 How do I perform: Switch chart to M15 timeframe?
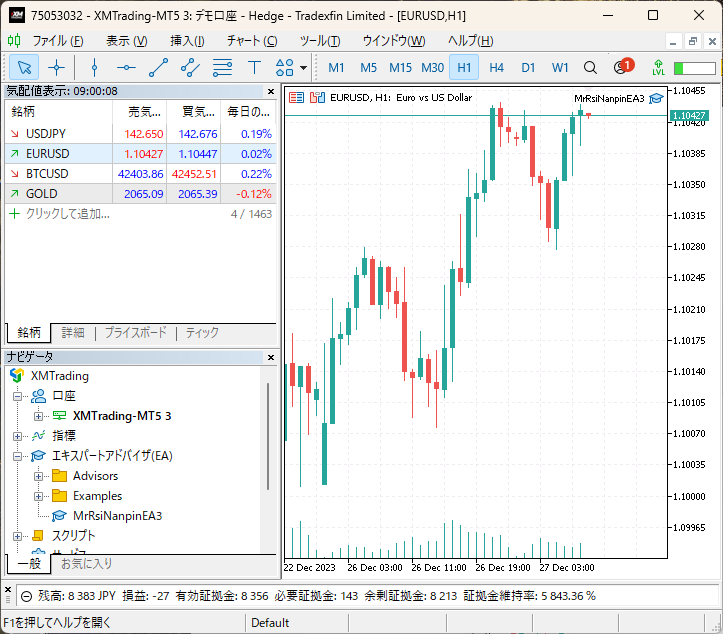pyautogui.click(x=400, y=68)
